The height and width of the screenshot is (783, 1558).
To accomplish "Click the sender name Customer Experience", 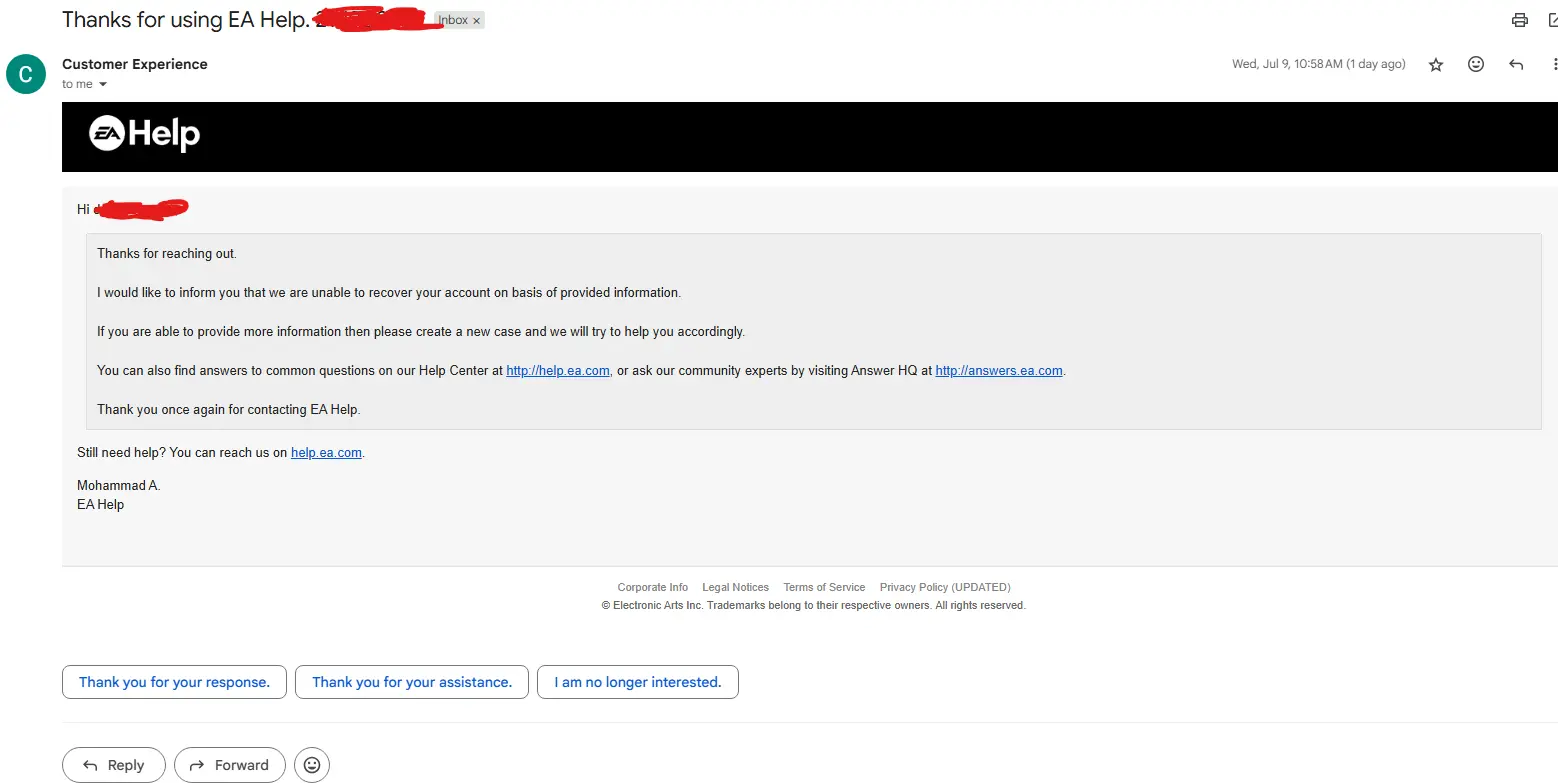I will point(135,64).
